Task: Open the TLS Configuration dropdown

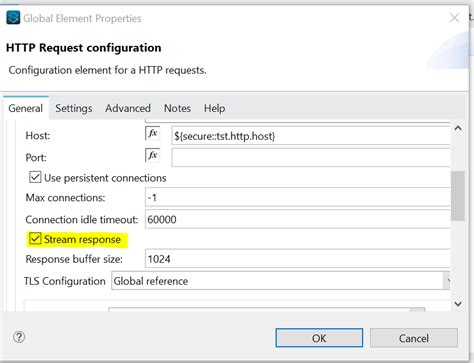Action: coord(281,281)
